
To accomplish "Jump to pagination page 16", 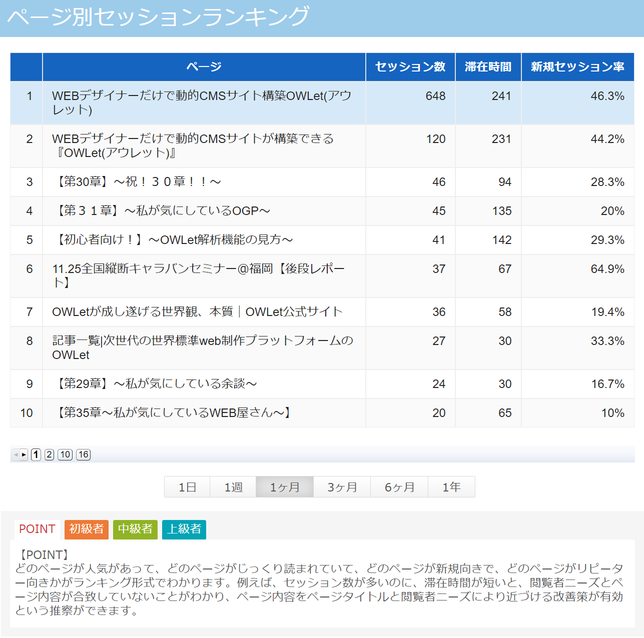I will click(83, 455).
